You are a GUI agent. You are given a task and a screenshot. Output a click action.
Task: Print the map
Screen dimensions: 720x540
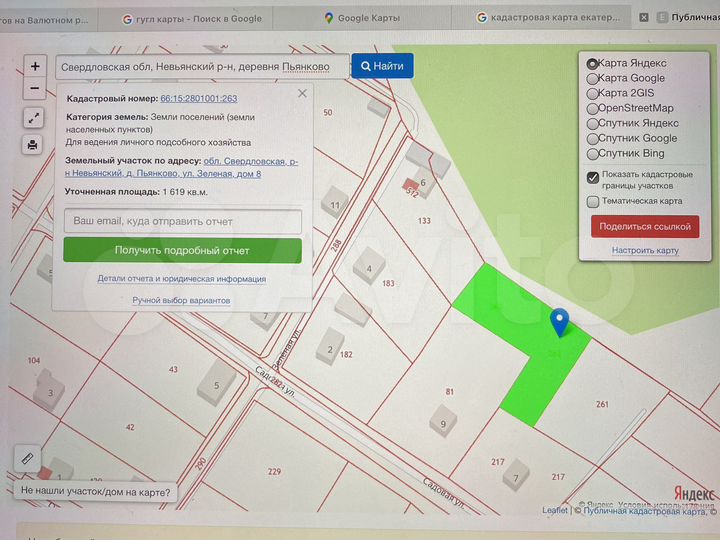click(35, 145)
